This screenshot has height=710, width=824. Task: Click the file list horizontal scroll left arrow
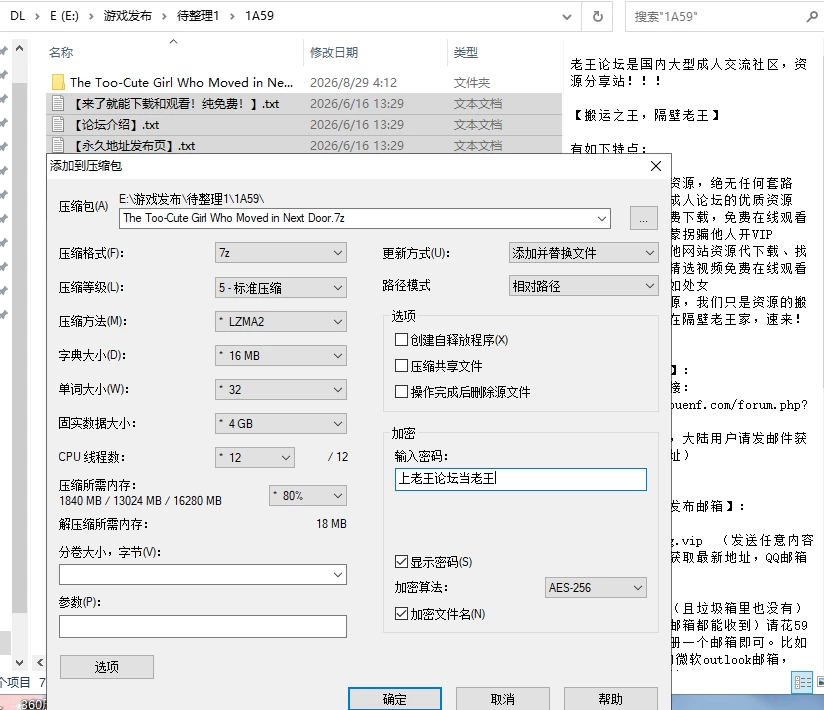coord(40,663)
